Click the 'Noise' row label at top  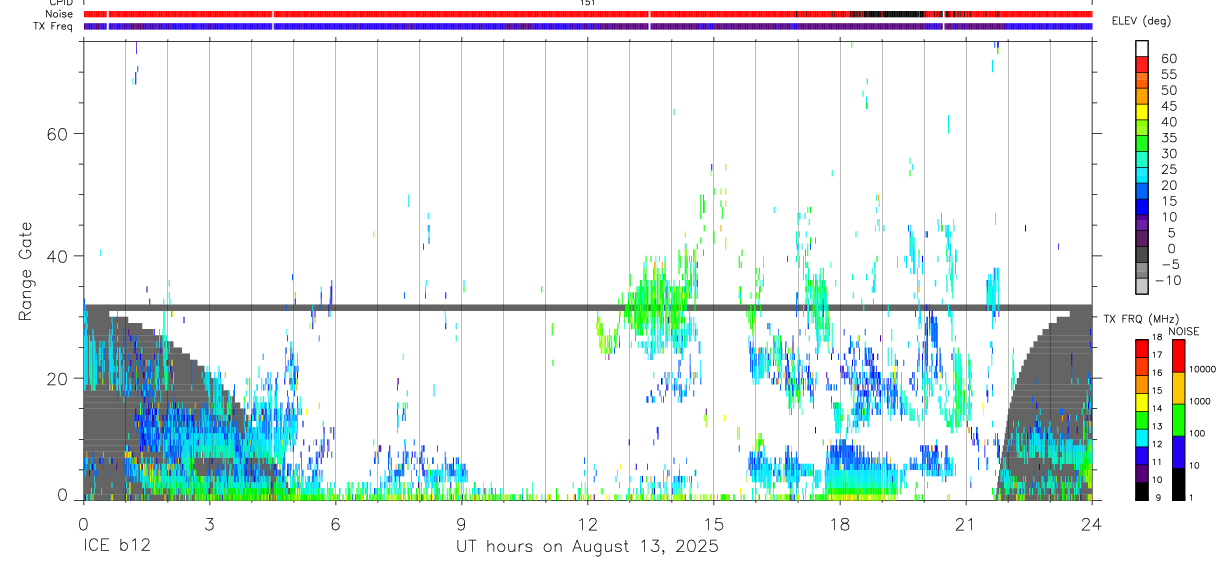[x=60, y=15]
